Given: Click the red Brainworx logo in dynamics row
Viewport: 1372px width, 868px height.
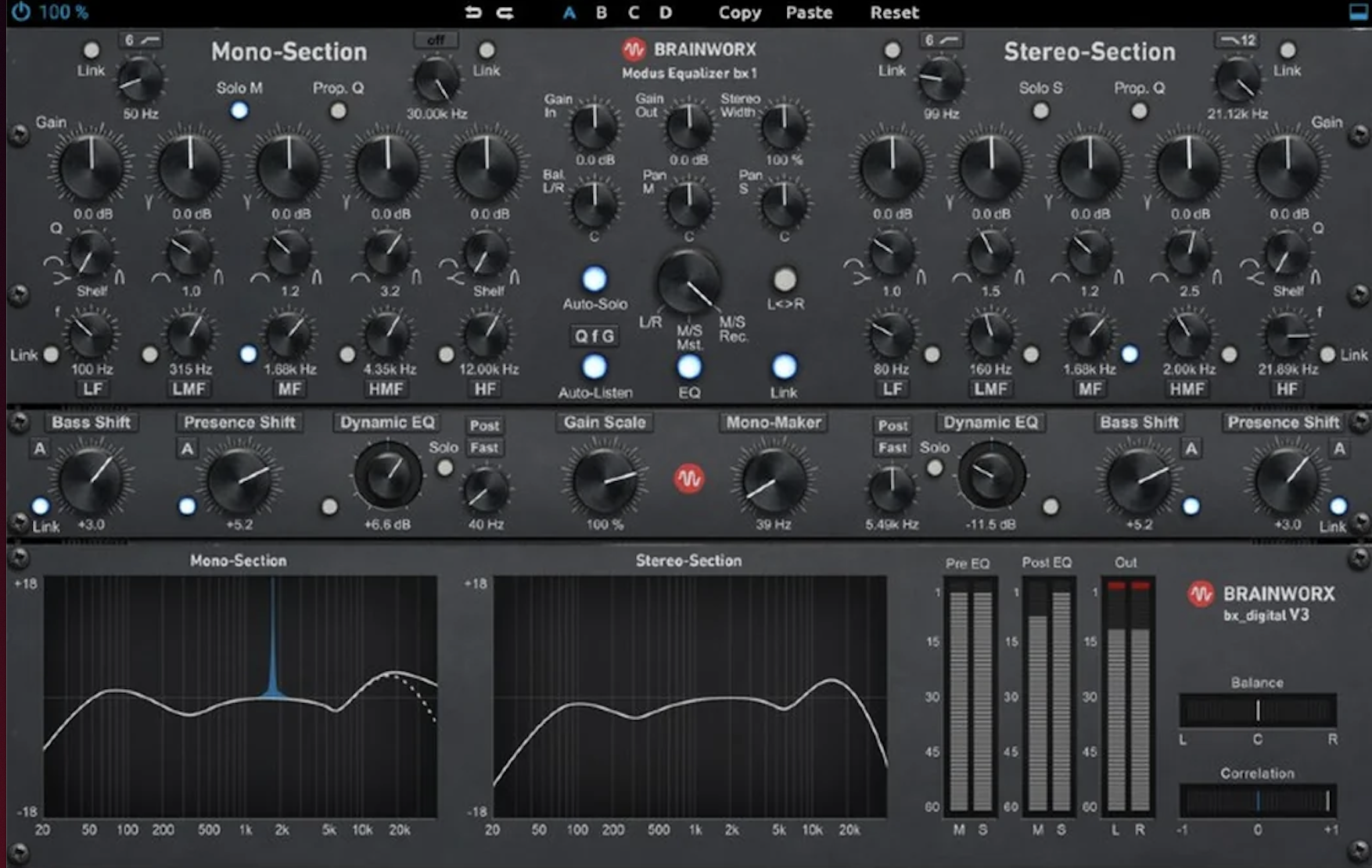Looking at the screenshot, I should pyautogui.click(x=689, y=479).
